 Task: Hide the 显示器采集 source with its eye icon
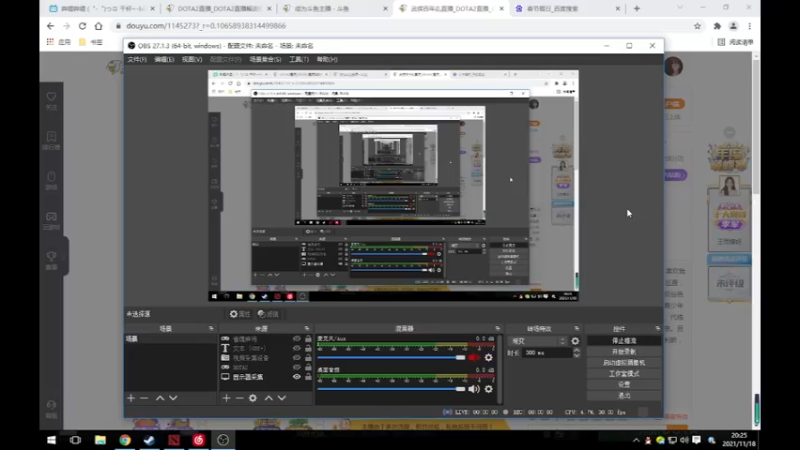click(296, 377)
